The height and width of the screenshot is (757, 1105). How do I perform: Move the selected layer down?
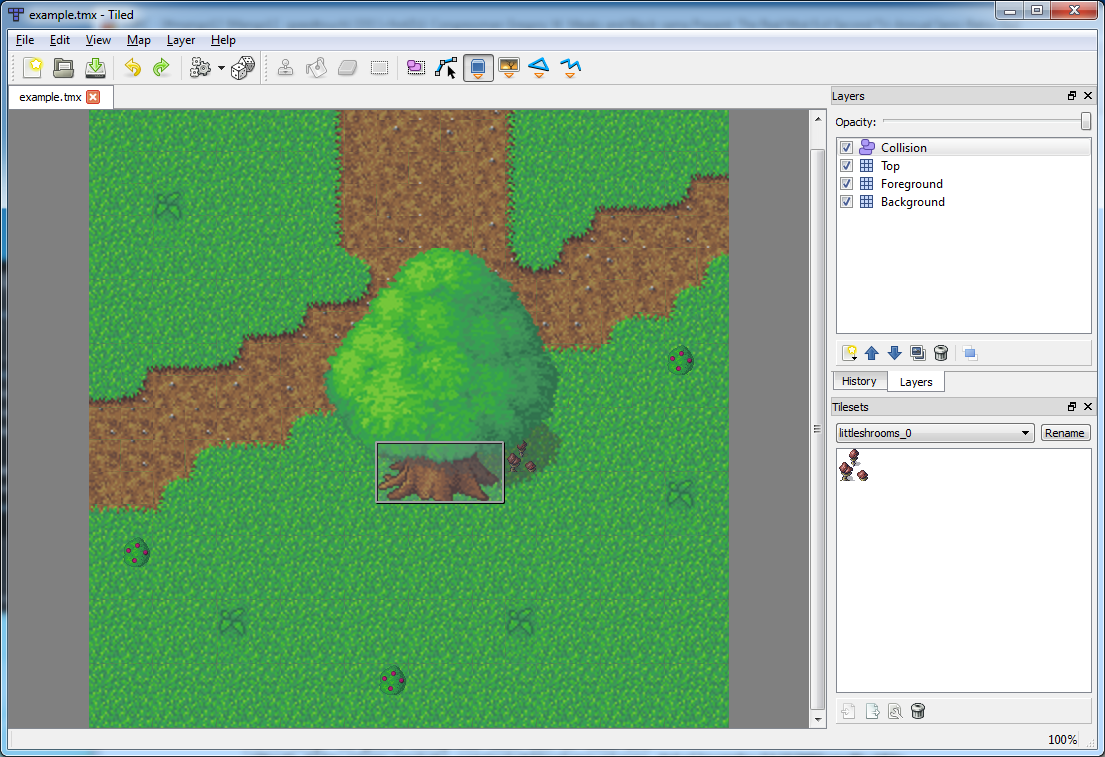(x=895, y=353)
